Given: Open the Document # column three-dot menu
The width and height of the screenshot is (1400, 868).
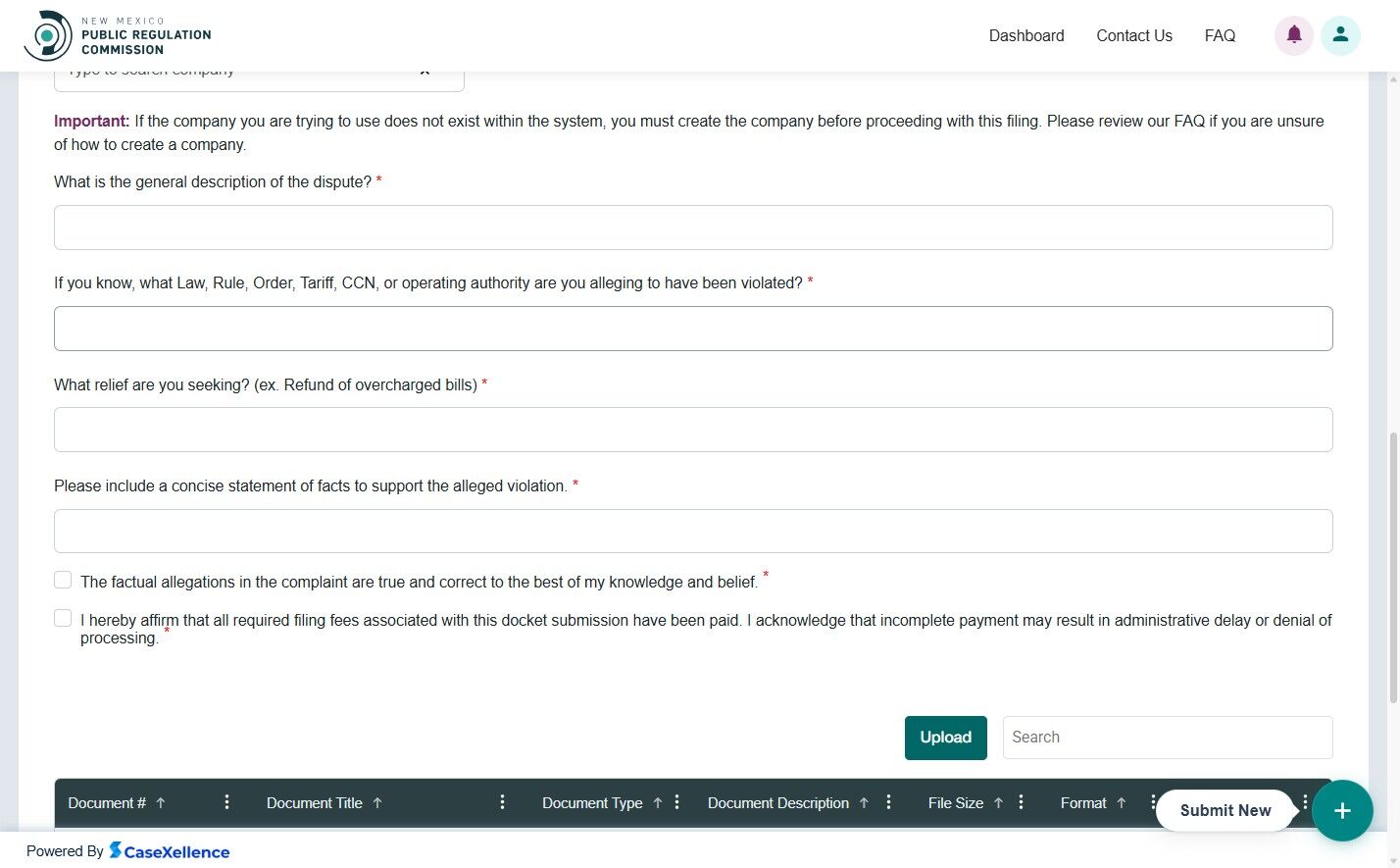Looking at the screenshot, I should pyautogui.click(x=226, y=802).
